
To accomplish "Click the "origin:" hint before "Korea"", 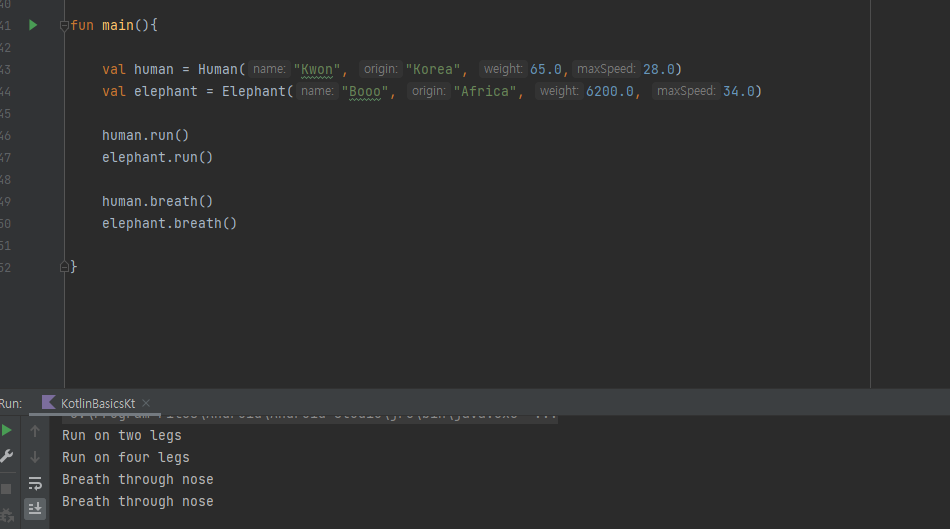I will [x=380, y=69].
